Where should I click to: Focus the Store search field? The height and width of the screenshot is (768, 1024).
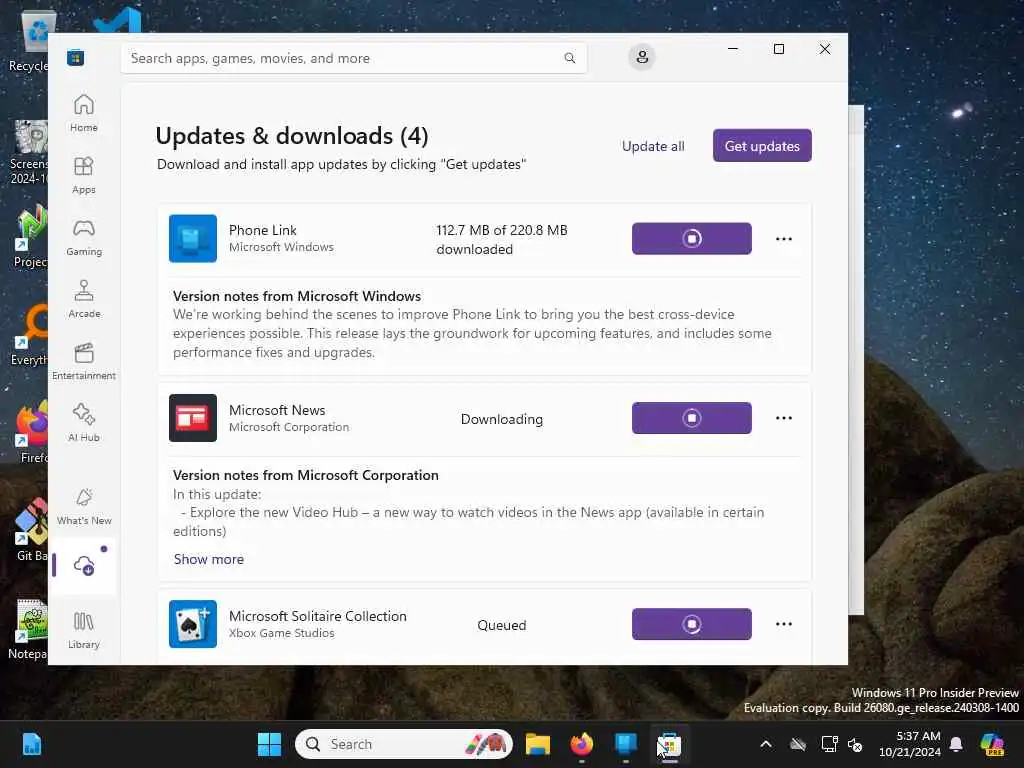point(353,58)
